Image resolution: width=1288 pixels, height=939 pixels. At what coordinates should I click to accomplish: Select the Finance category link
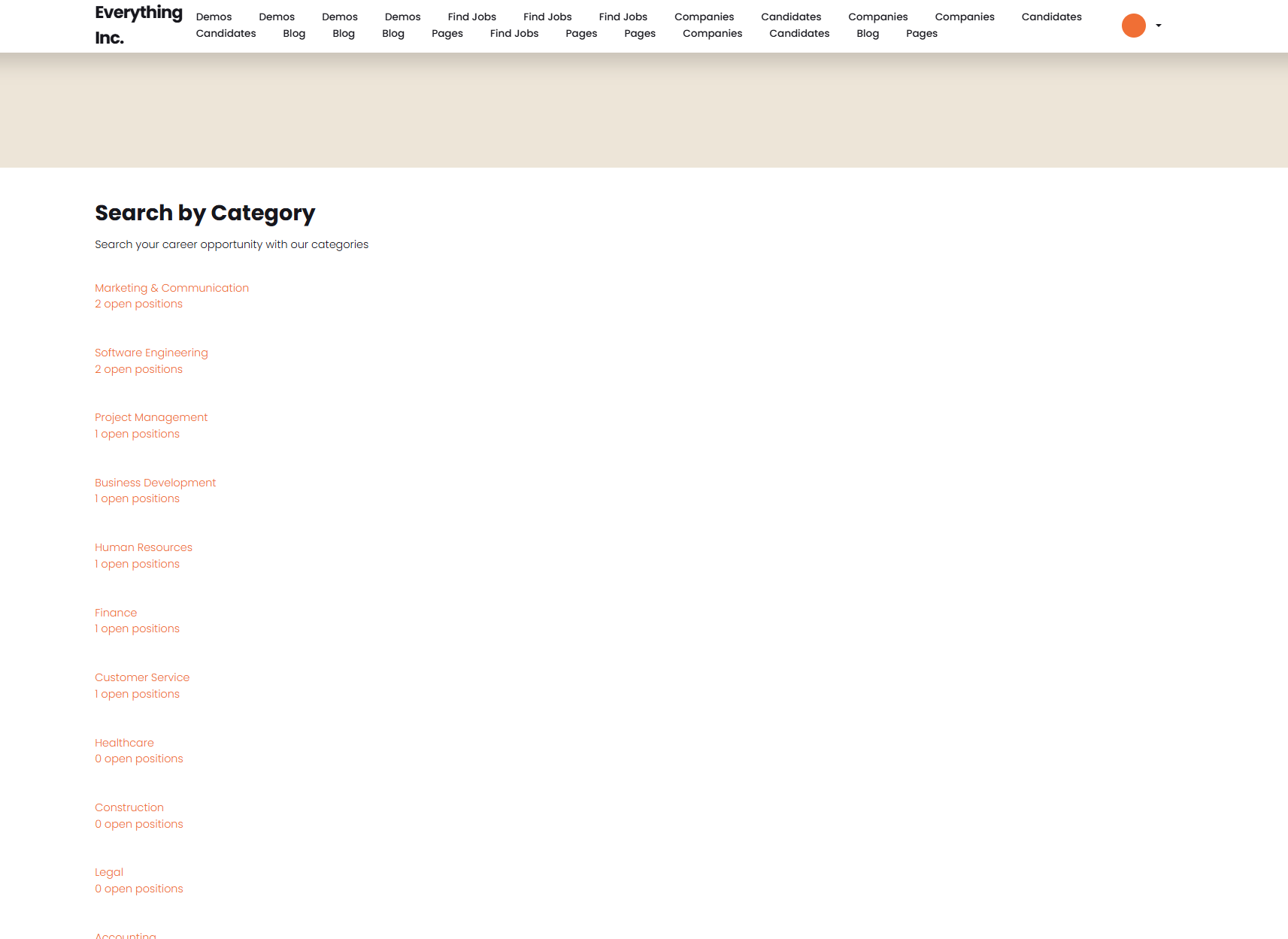116,613
